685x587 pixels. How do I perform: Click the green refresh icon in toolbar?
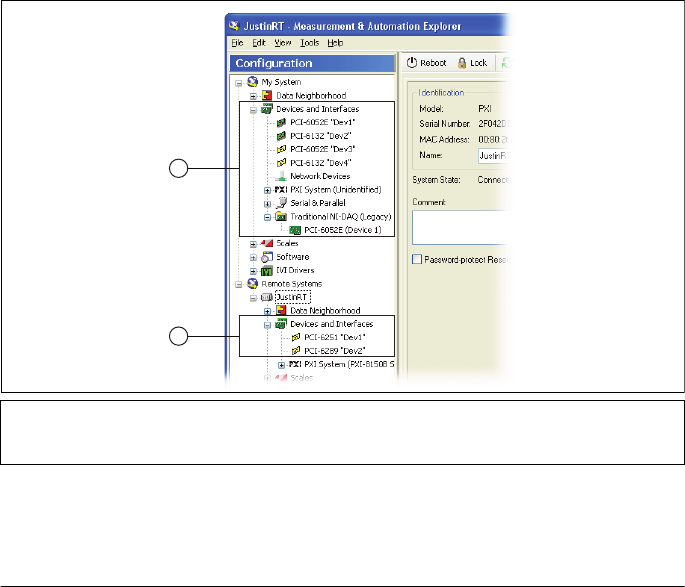tap(506, 63)
